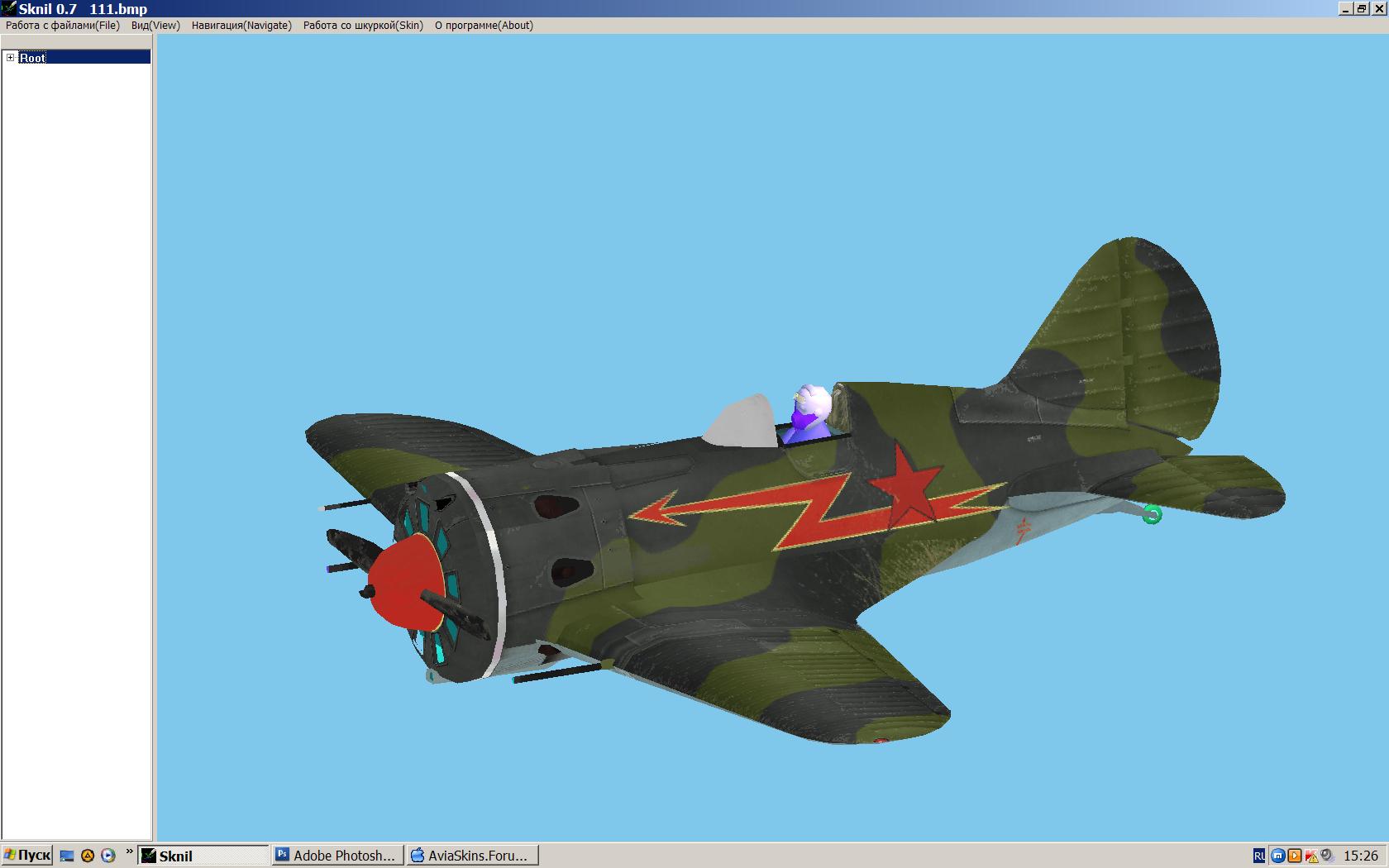Switch to Adobe Photoshop taskbar button
Screen dimensions: 1389x868
338,856
